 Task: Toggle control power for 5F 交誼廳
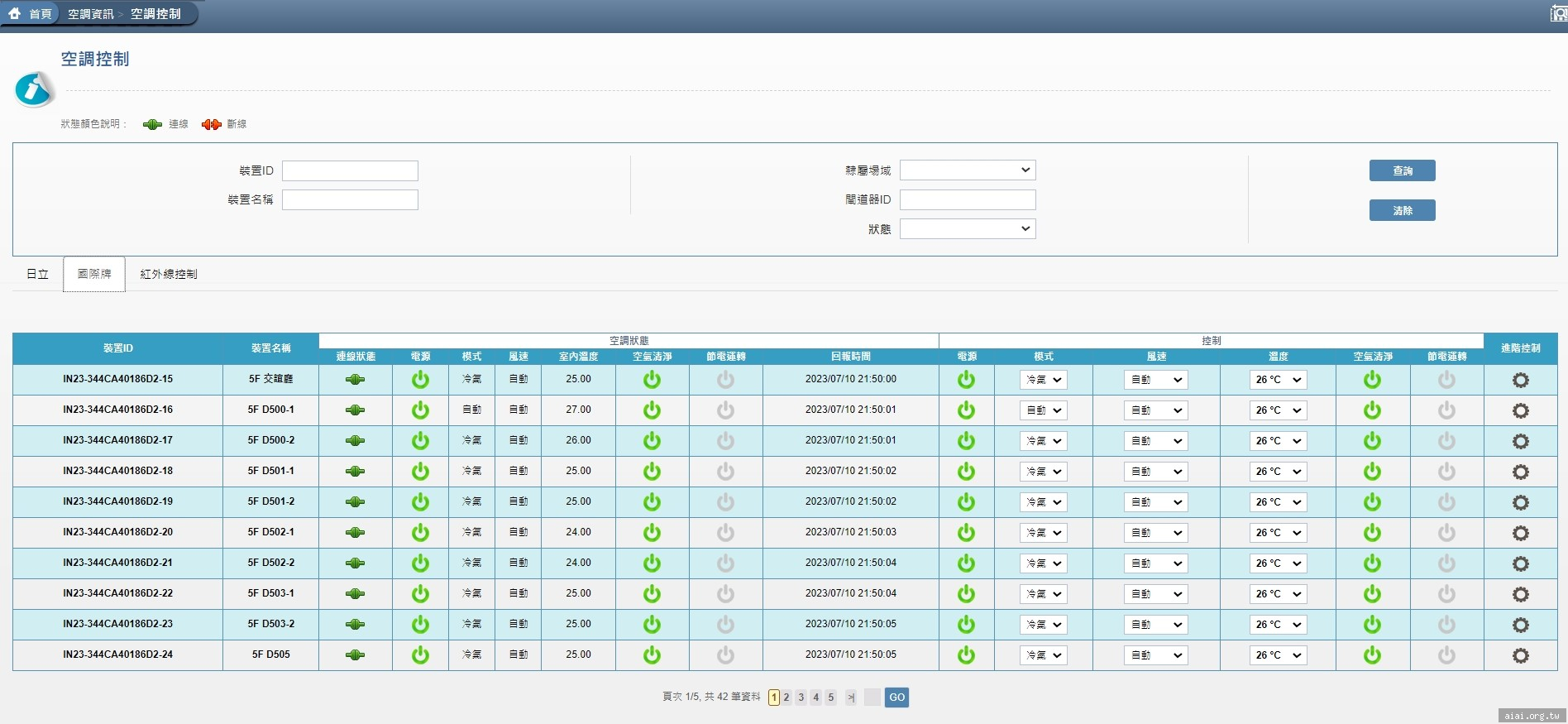(x=966, y=379)
